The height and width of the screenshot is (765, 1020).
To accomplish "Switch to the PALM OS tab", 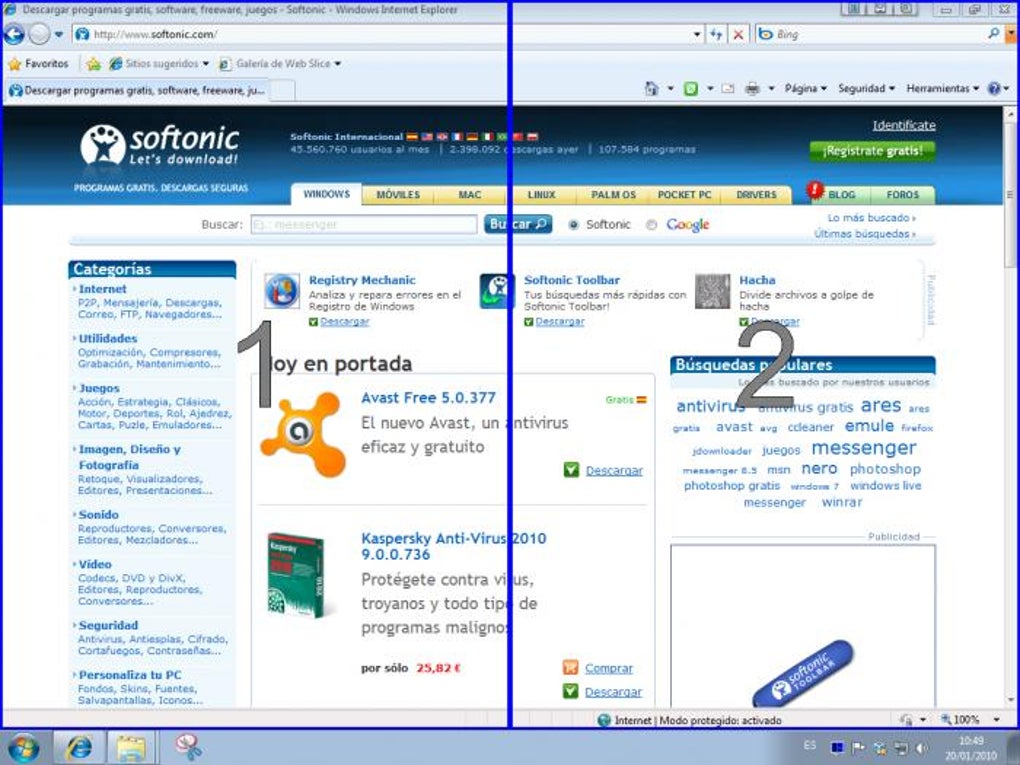I will coord(613,195).
